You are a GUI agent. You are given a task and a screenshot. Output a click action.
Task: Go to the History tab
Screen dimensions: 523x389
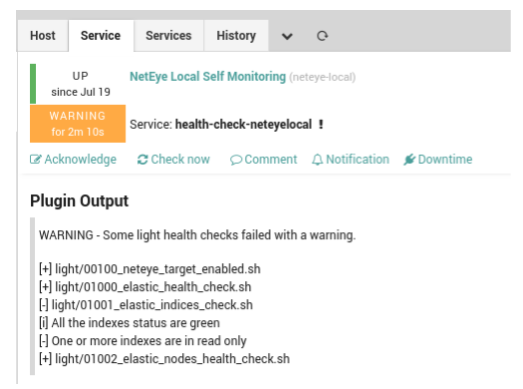pos(236,36)
